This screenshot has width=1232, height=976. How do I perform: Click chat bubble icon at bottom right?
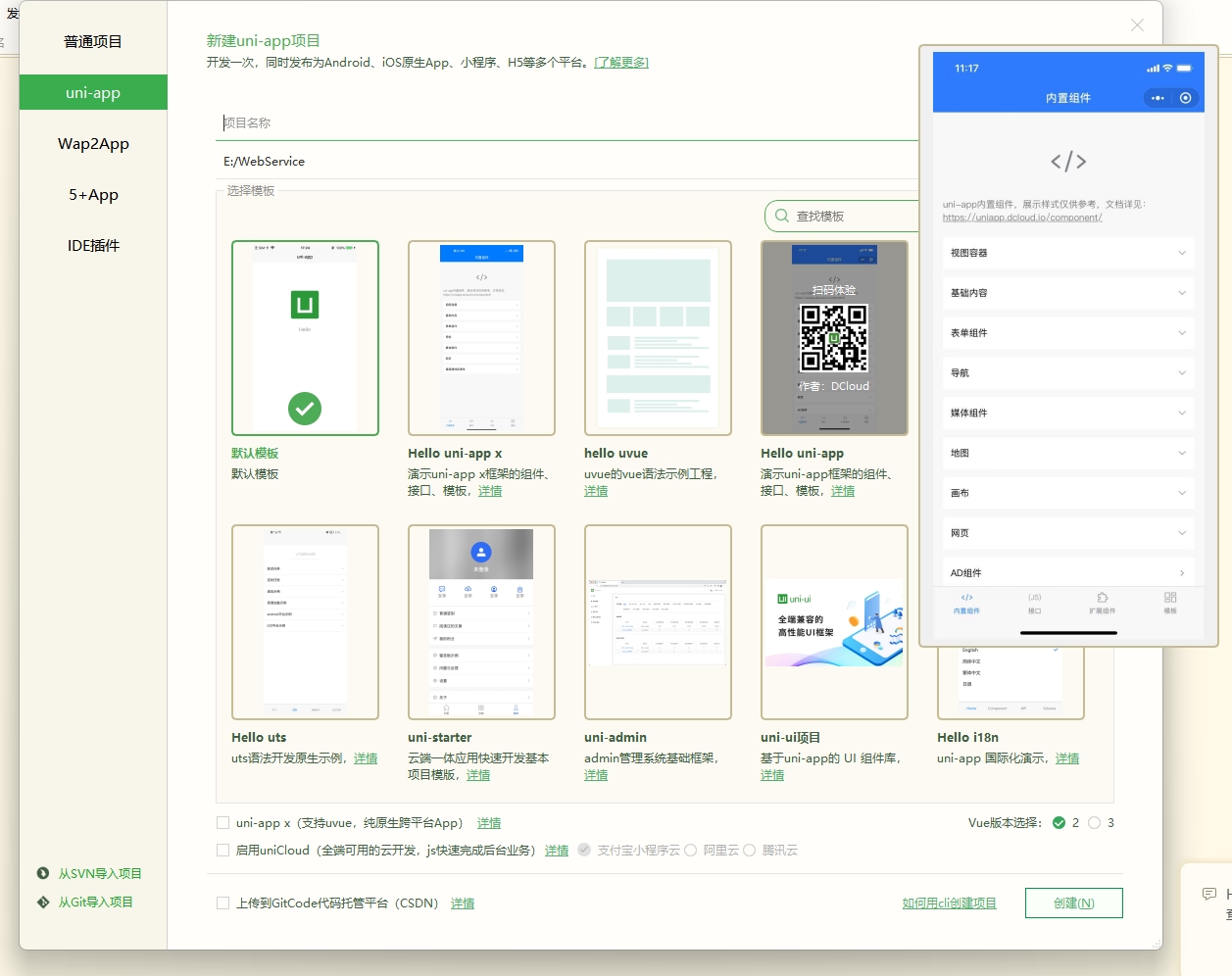point(1209,894)
